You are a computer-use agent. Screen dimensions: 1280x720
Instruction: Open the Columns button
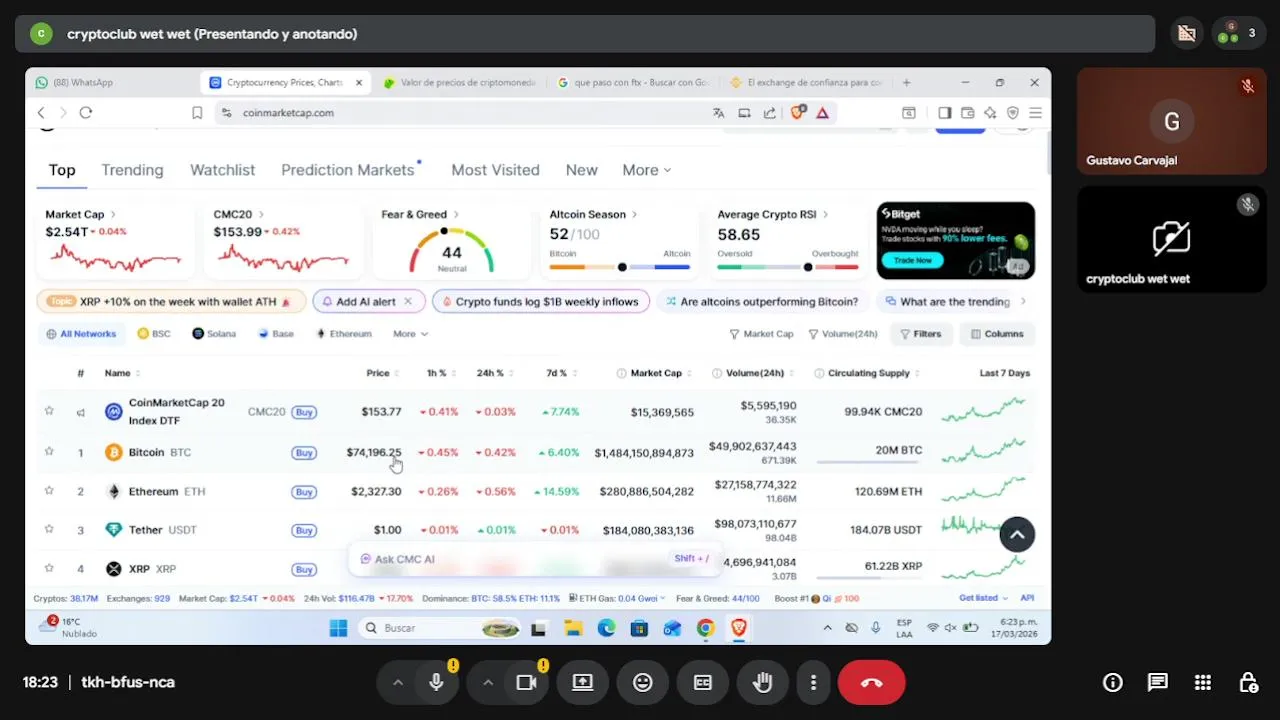997,334
